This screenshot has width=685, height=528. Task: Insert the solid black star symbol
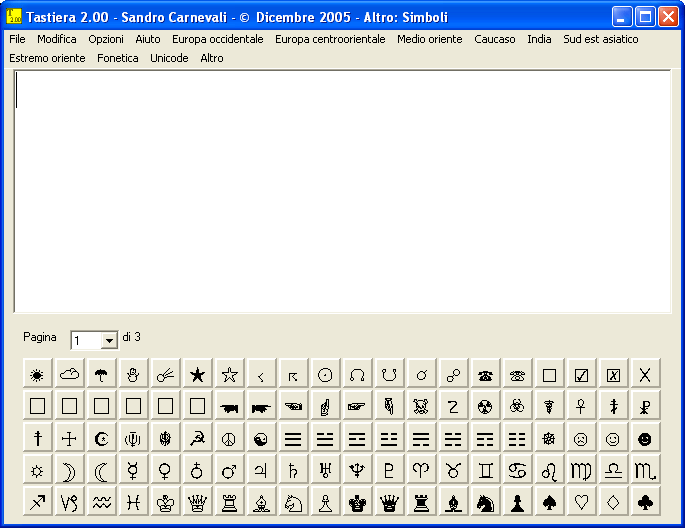pos(197,374)
